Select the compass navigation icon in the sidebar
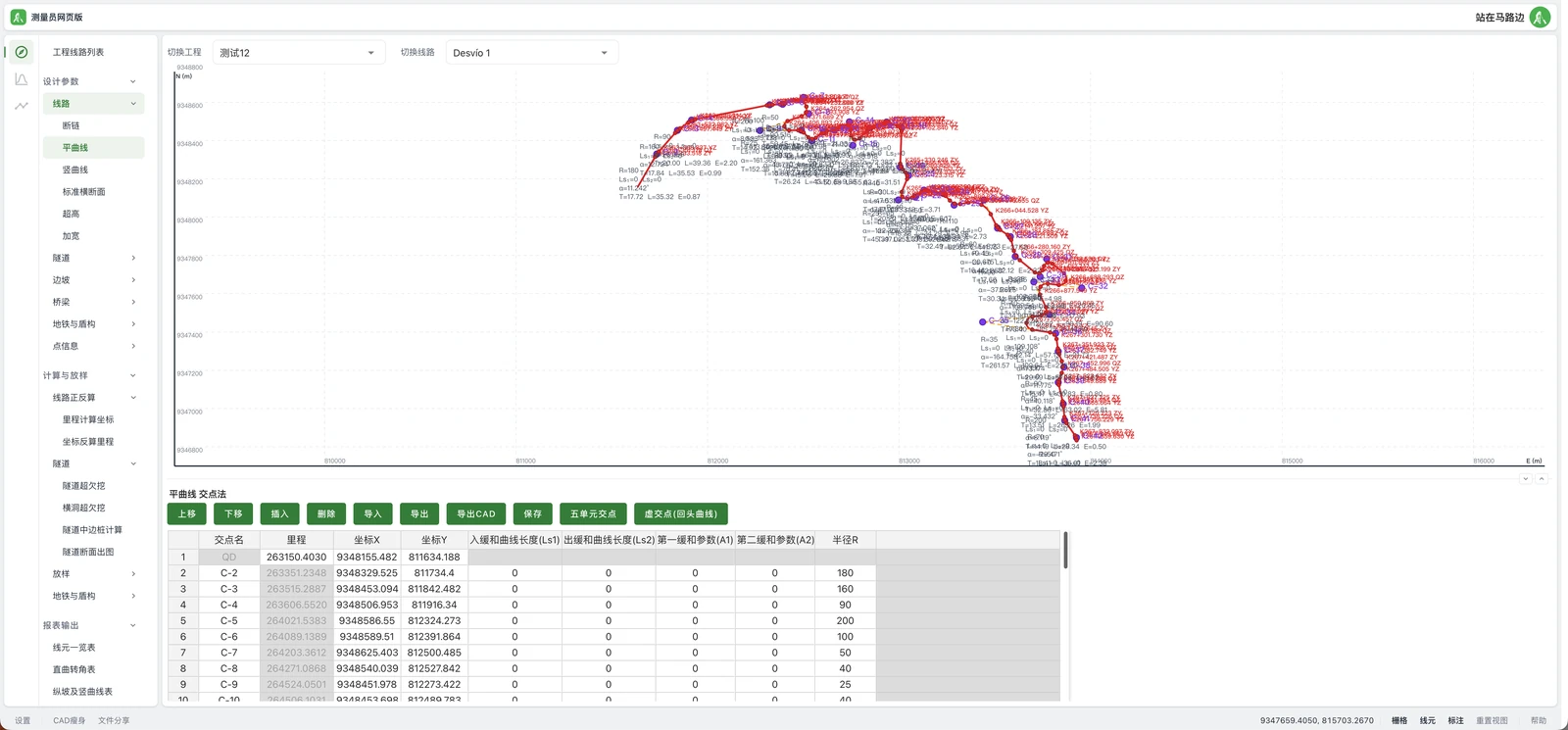Screen dimensions: 1568x730 tap(22, 52)
